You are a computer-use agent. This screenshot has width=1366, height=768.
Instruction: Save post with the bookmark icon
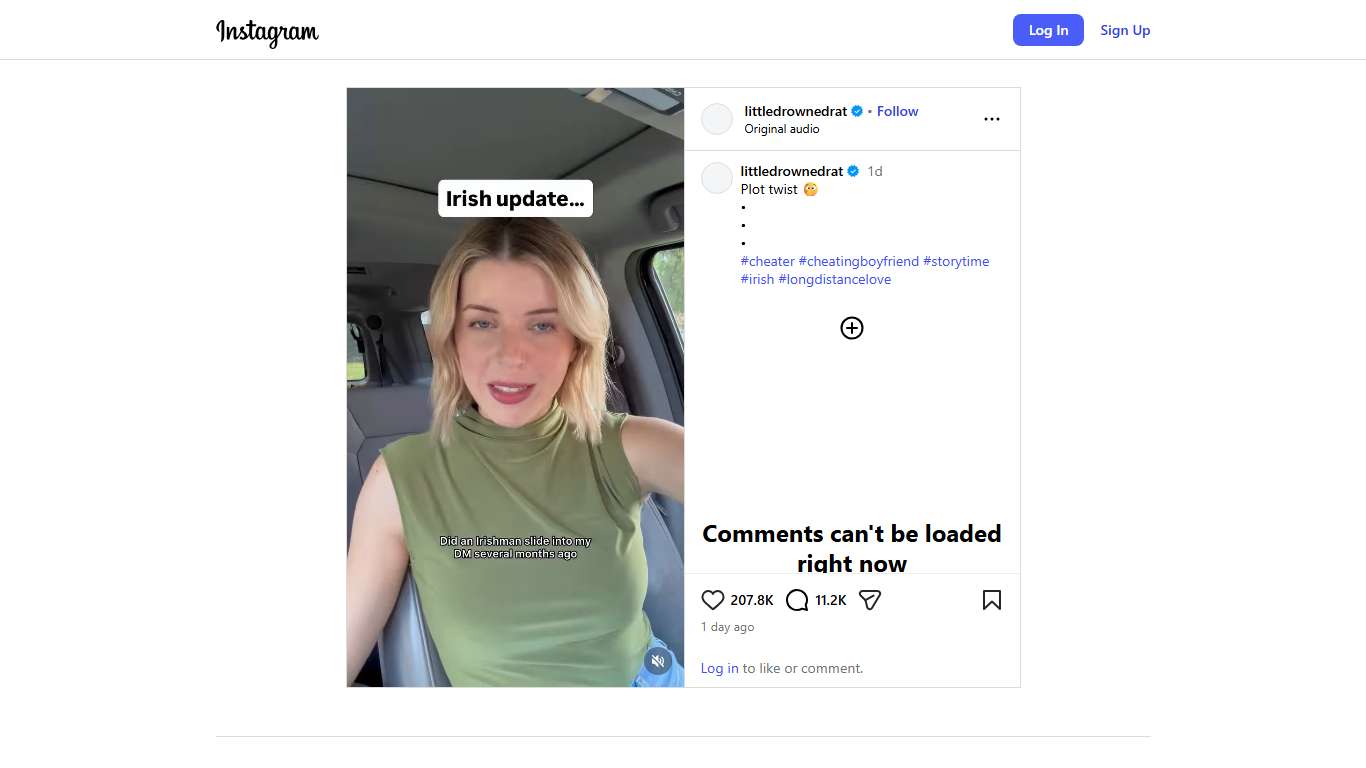click(991, 600)
